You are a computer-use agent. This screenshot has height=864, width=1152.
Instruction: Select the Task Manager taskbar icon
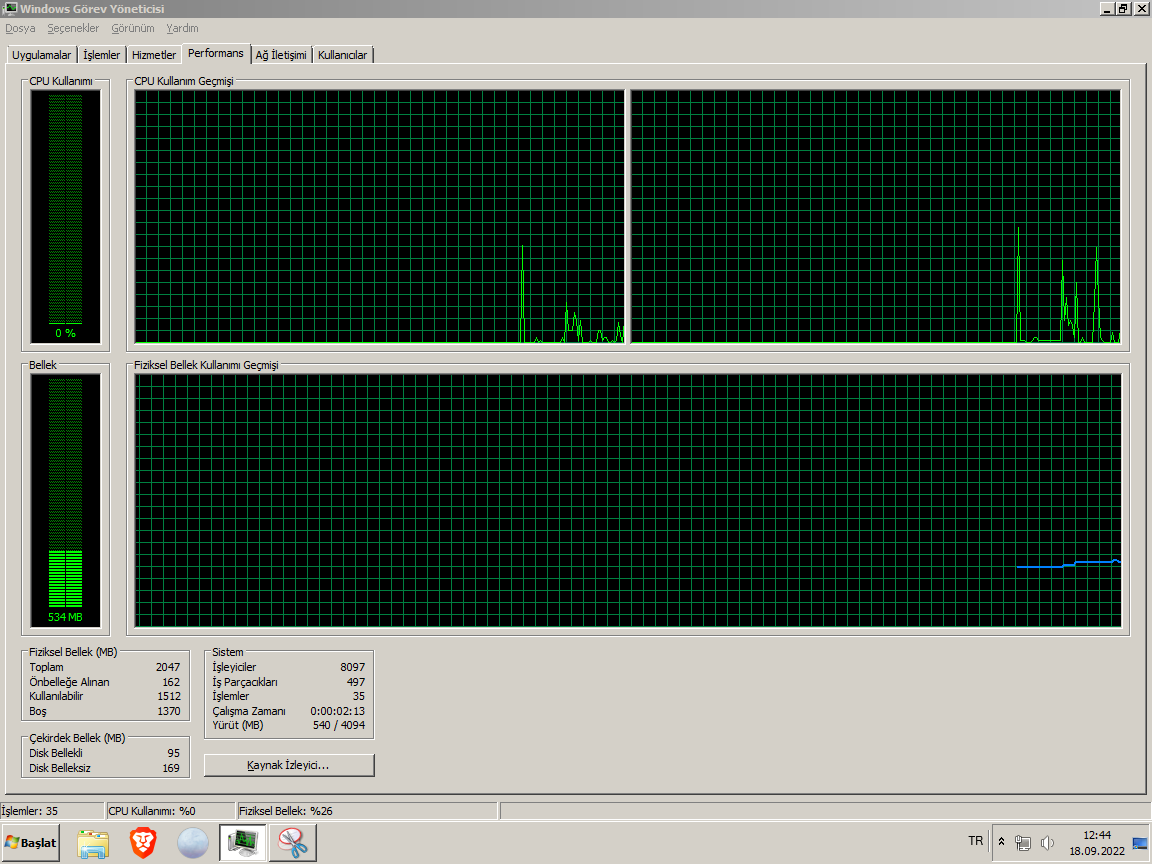[242, 843]
